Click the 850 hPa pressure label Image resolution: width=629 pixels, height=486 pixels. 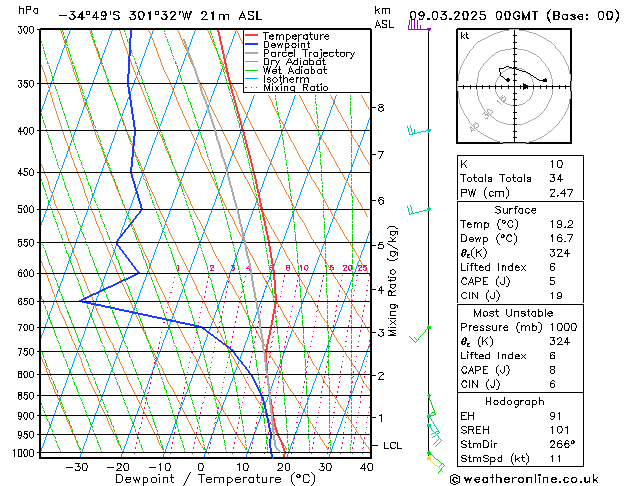point(28,396)
